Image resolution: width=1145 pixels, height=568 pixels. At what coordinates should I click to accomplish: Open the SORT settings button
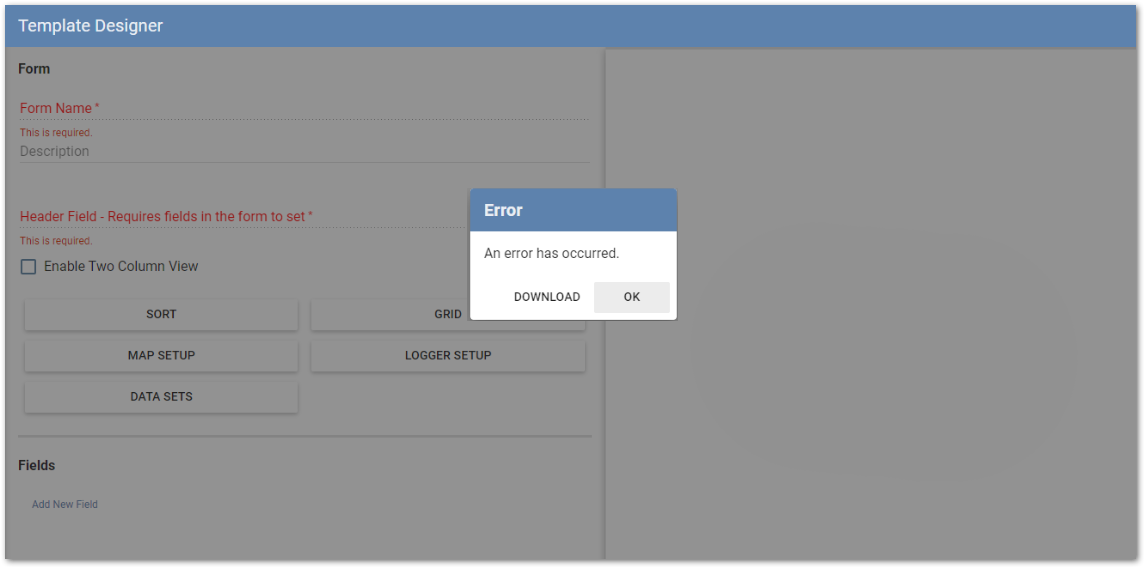[161, 314]
